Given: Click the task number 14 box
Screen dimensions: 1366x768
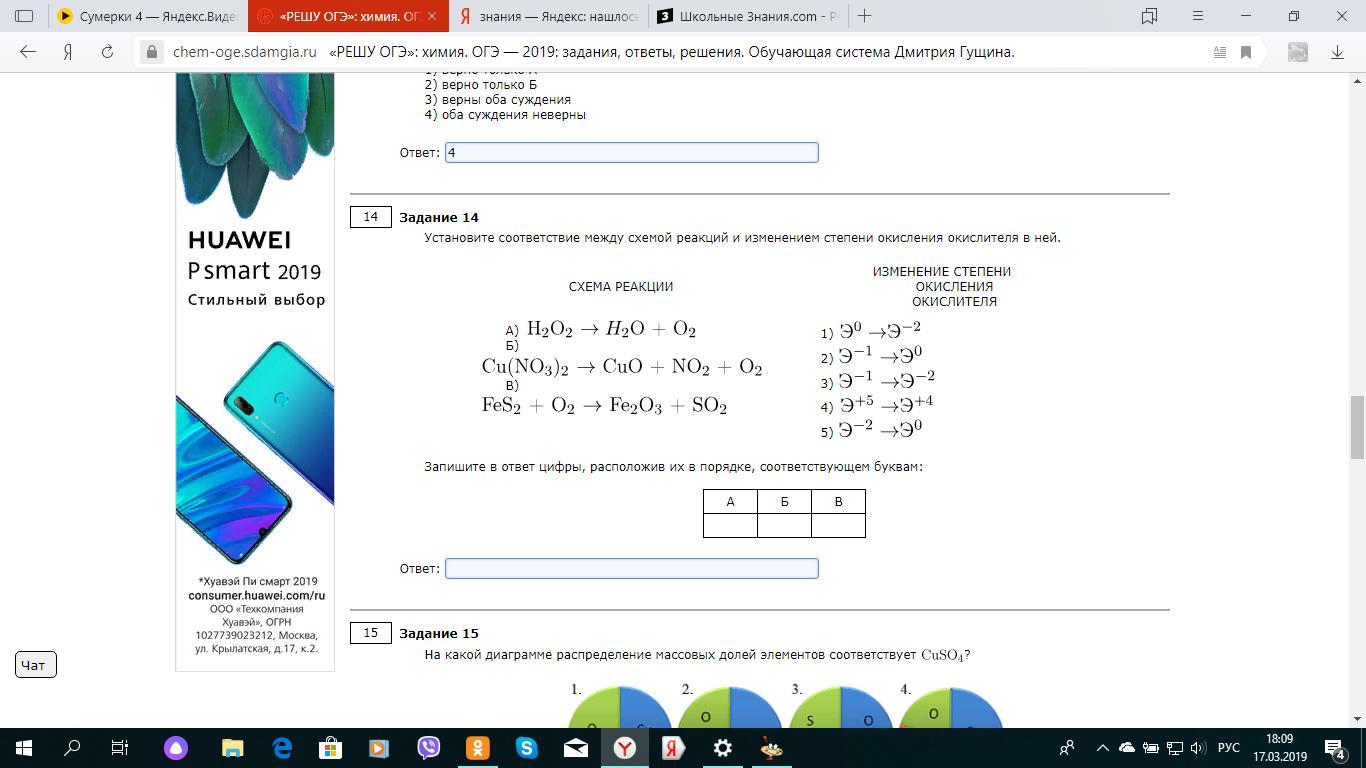Looking at the screenshot, I should [370, 217].
